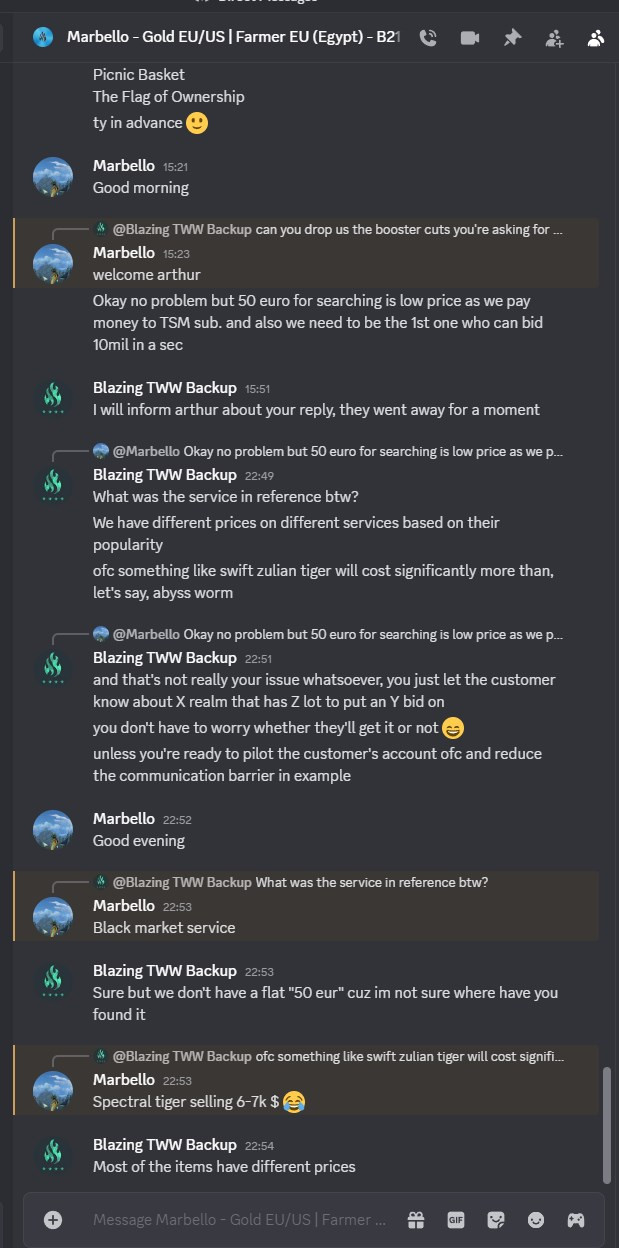Add friends to DM
This screenshot has width=619, height=1248.
[554, 38]
